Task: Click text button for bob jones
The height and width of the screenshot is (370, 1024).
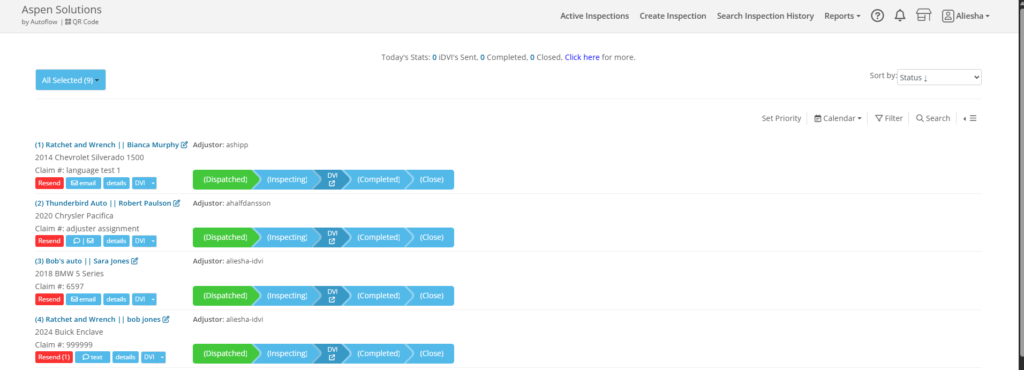Action: pos(93,357)
